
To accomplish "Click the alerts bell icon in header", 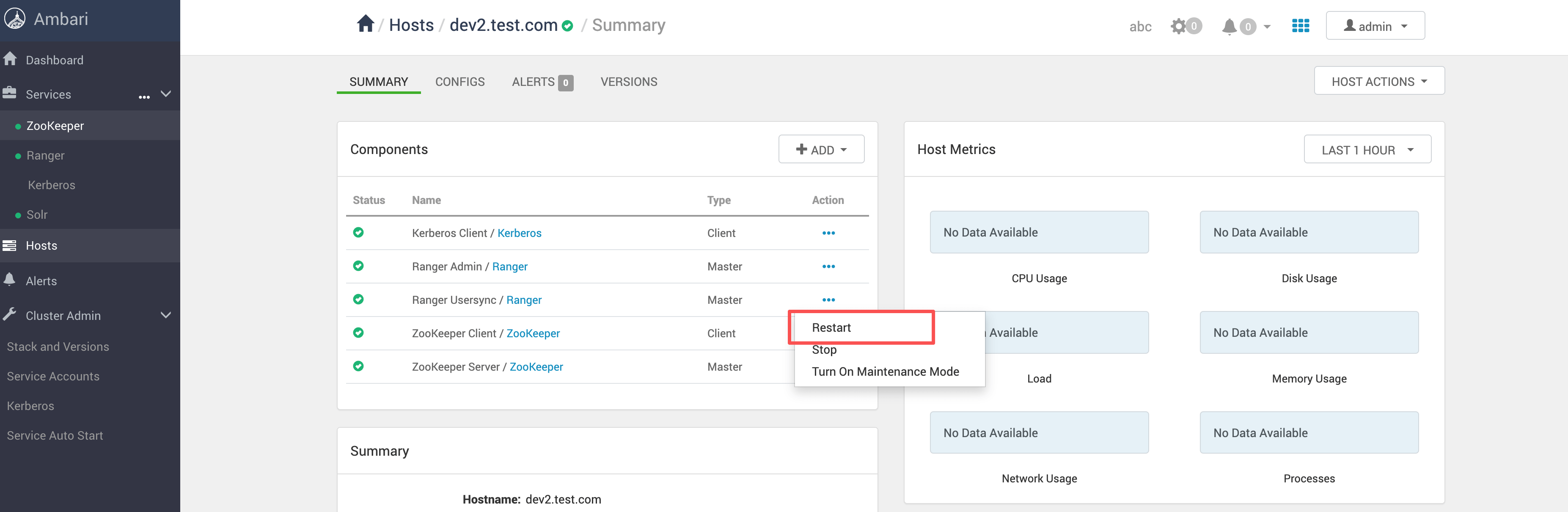I will coord(1229,26).
